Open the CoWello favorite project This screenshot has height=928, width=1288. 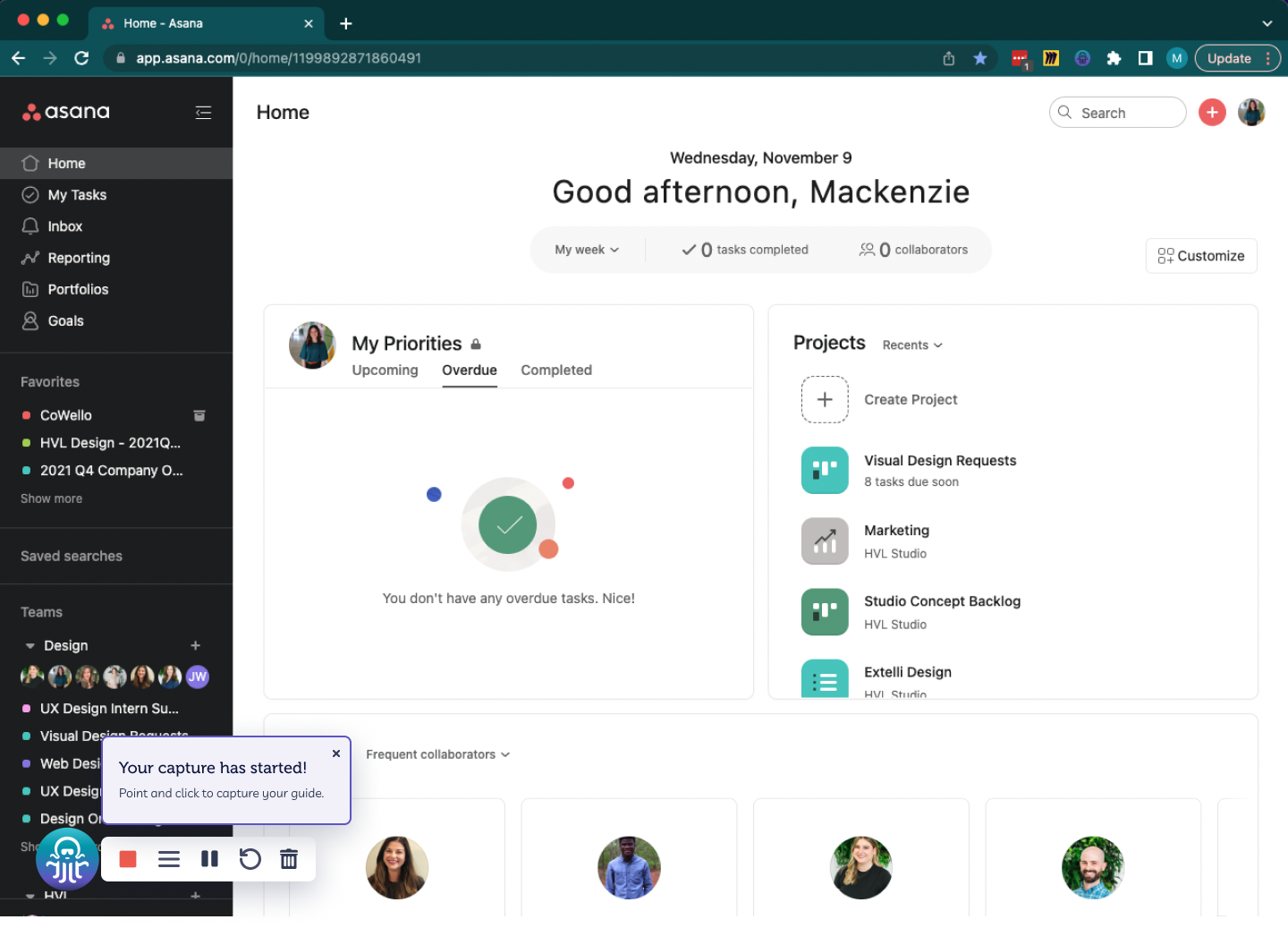tap(66, 415)
